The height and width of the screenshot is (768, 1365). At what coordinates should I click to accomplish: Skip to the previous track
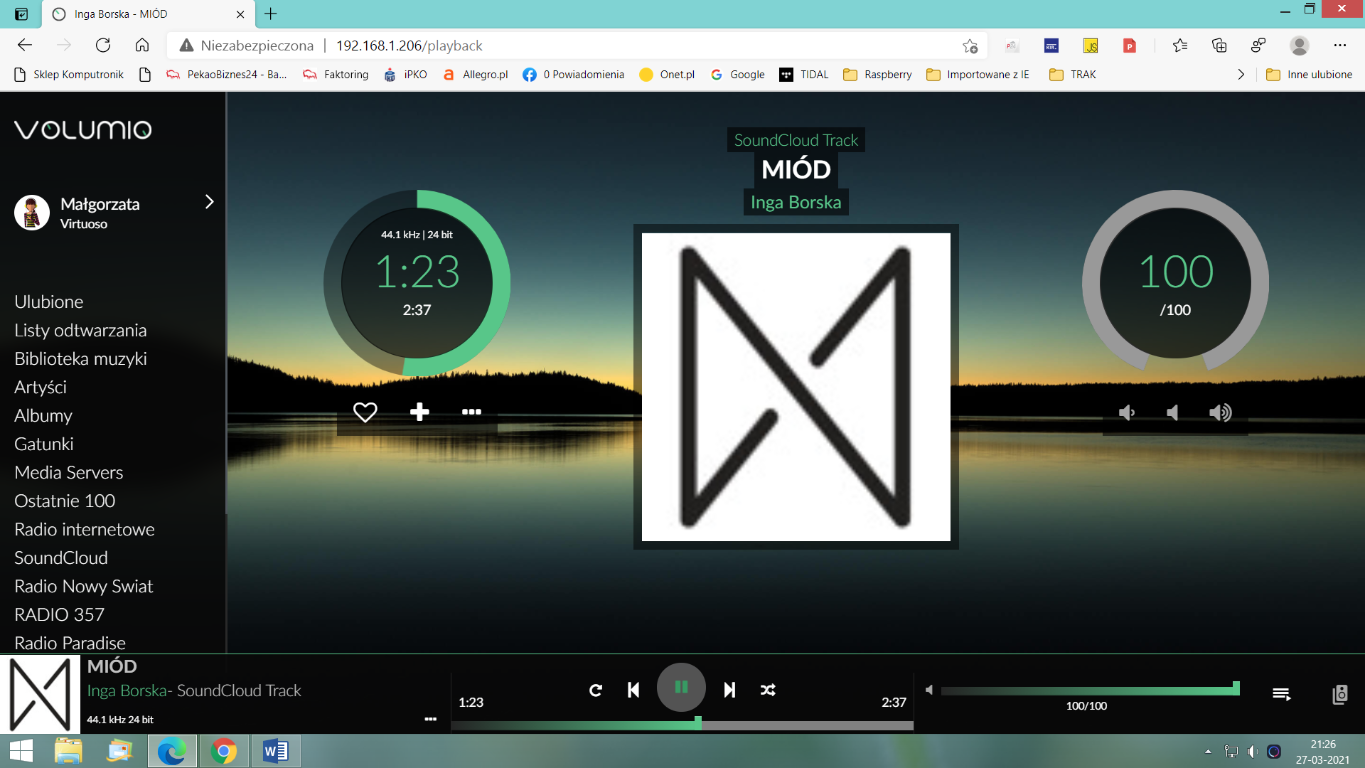tap(633, 690)
